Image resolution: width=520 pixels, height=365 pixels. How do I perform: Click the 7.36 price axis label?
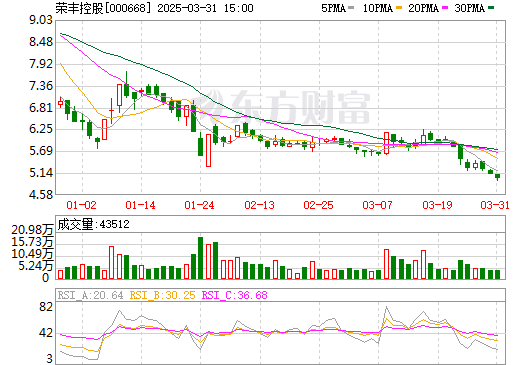click(41, 86)
